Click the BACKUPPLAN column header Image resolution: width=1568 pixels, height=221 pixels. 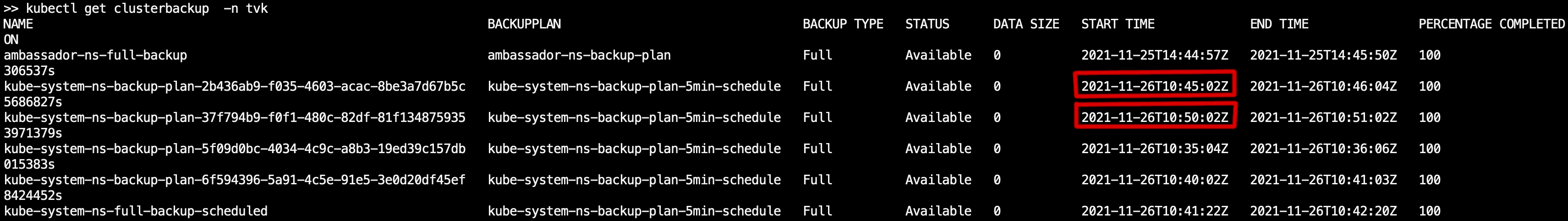point(524,24)
